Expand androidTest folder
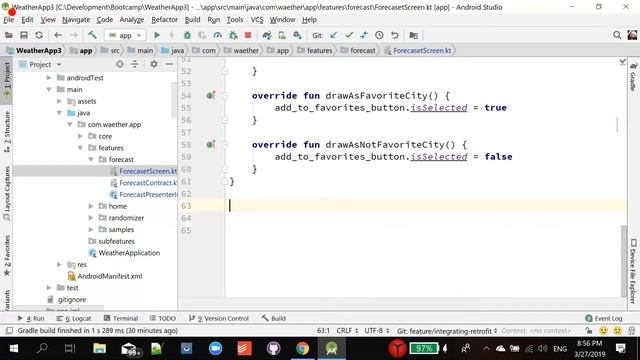Screen dimensions: 640x360 [x=49, y=78]
